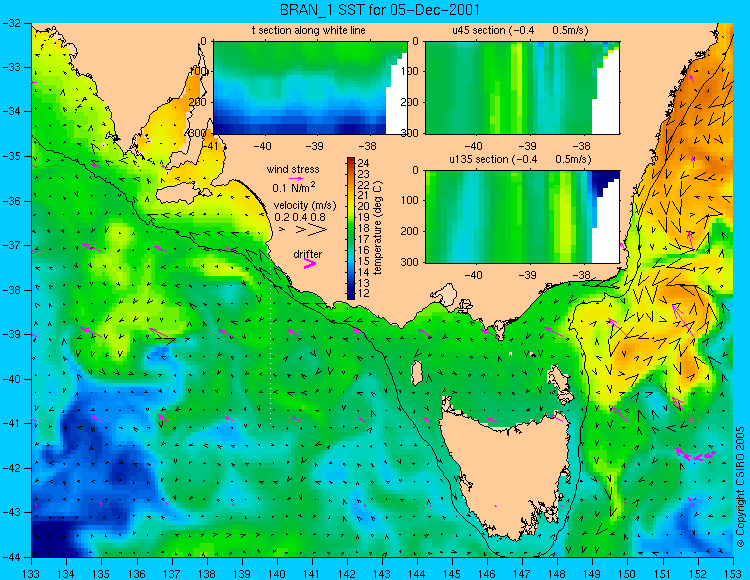
Task: Click the temperature color scale bar
Action: click(351, 228)
